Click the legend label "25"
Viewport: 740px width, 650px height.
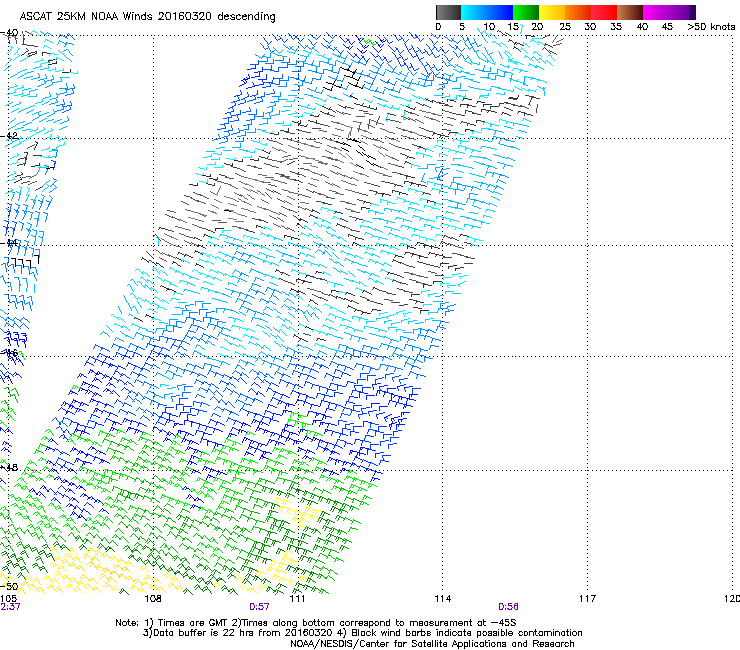565,27
